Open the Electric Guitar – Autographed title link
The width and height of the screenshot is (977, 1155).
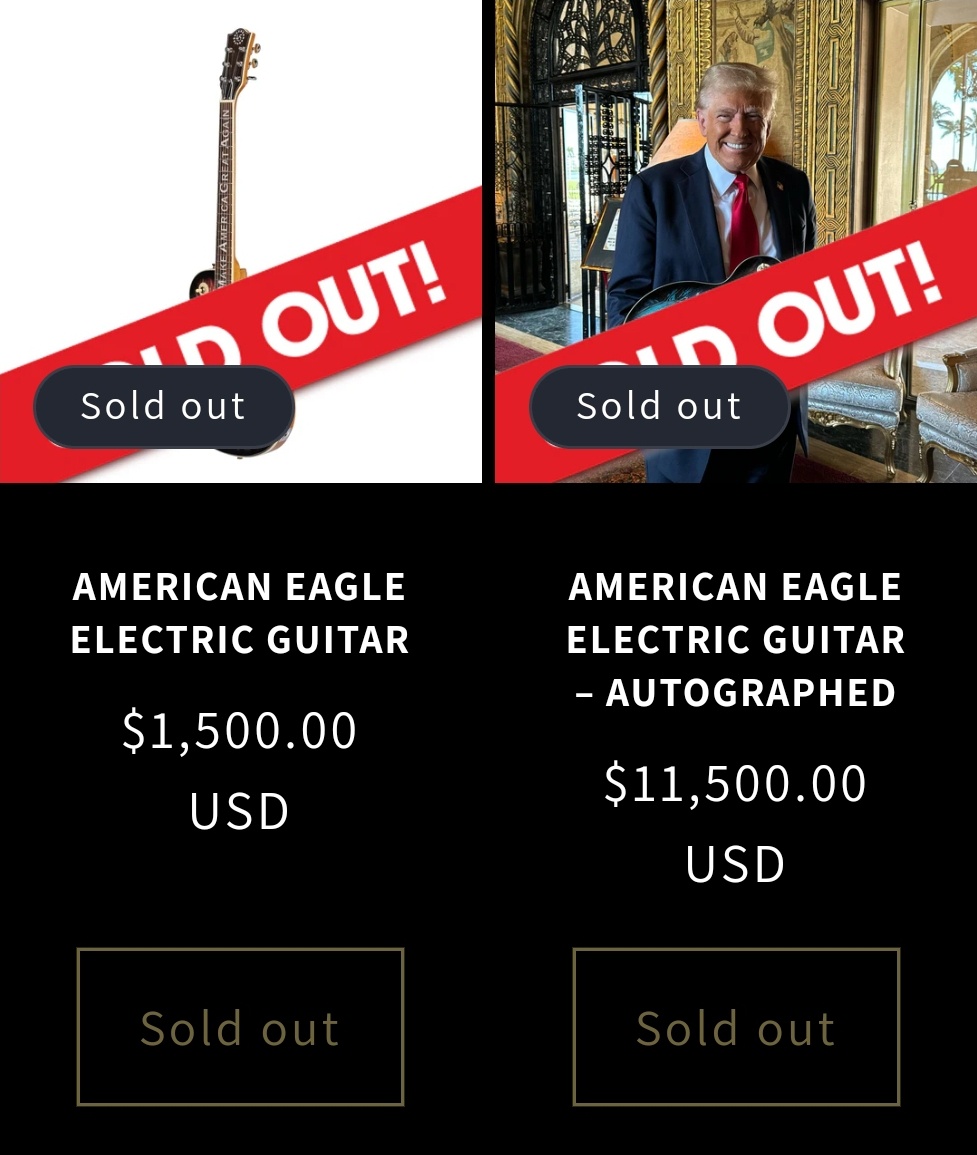[x=735, y=639]
